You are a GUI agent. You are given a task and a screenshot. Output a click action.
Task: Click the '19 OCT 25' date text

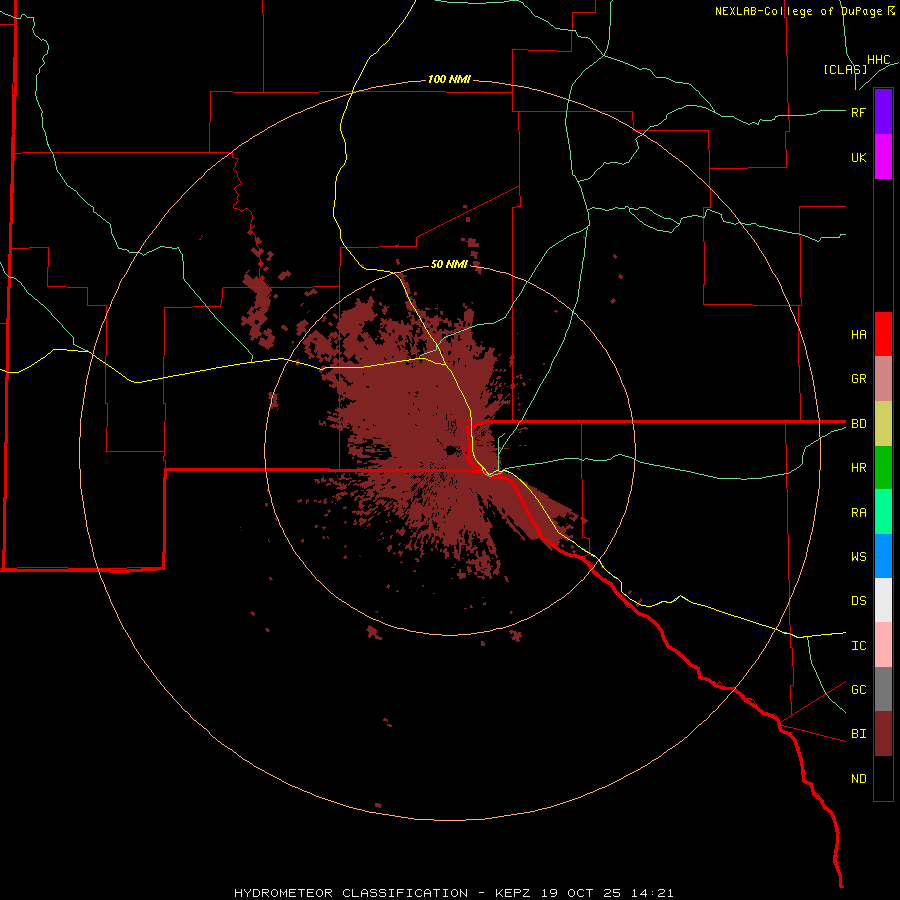point(581,893)
